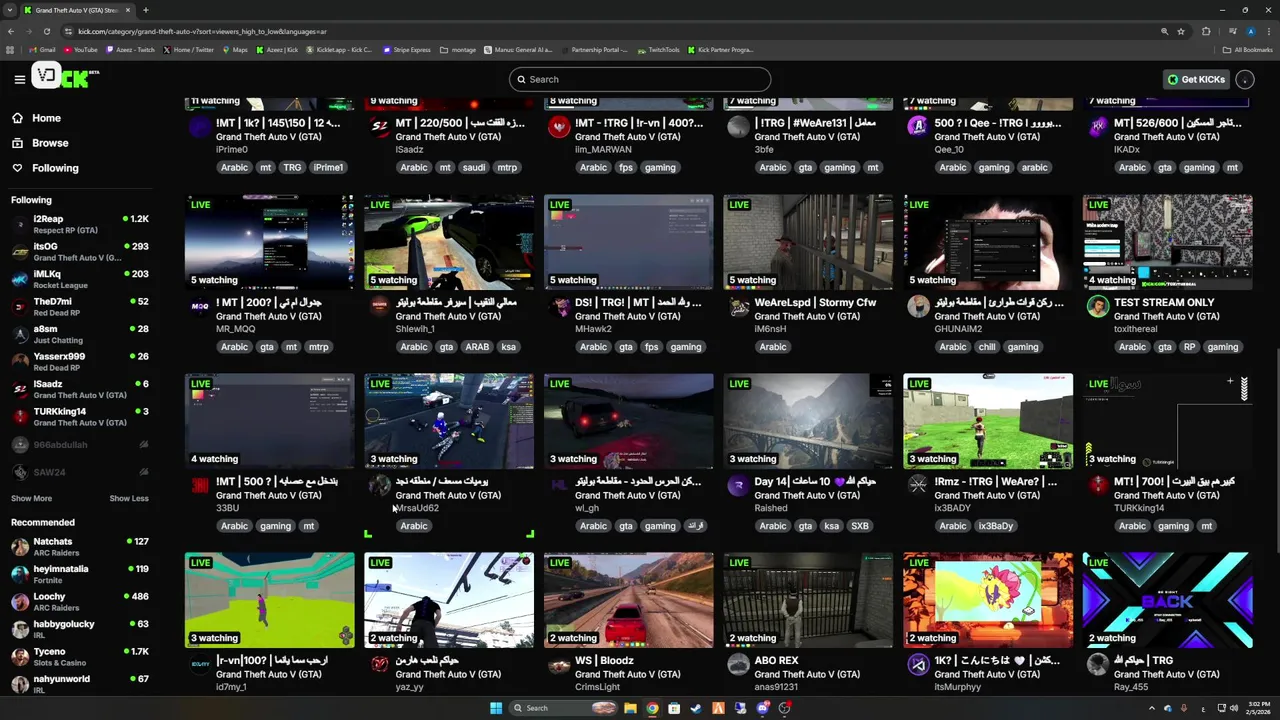Click a8sm channel avatar in sidebar

tap(20, 334)
